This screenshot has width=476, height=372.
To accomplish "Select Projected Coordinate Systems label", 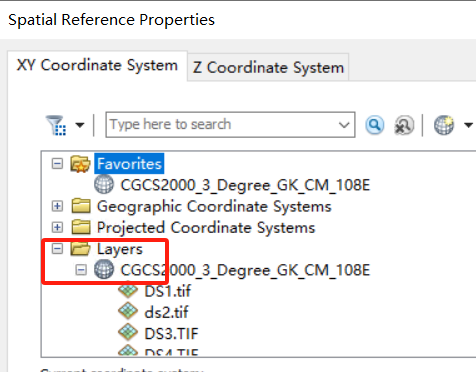I will (x=206, y=228).
